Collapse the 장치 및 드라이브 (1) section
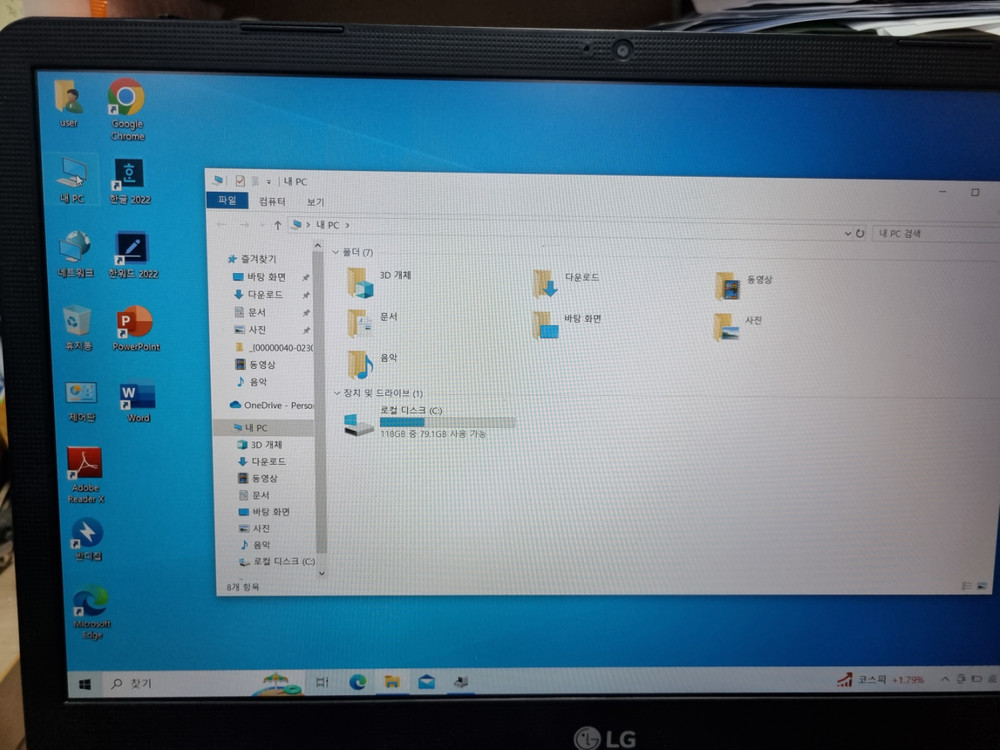 pyautogui.click(x=336, y=394)
